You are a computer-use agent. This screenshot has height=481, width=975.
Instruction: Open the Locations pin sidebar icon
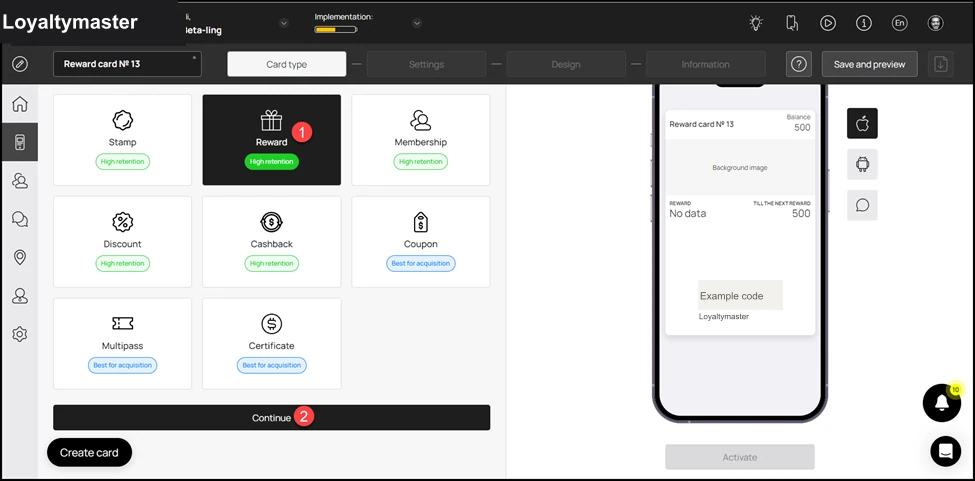(x=20, y=257)
